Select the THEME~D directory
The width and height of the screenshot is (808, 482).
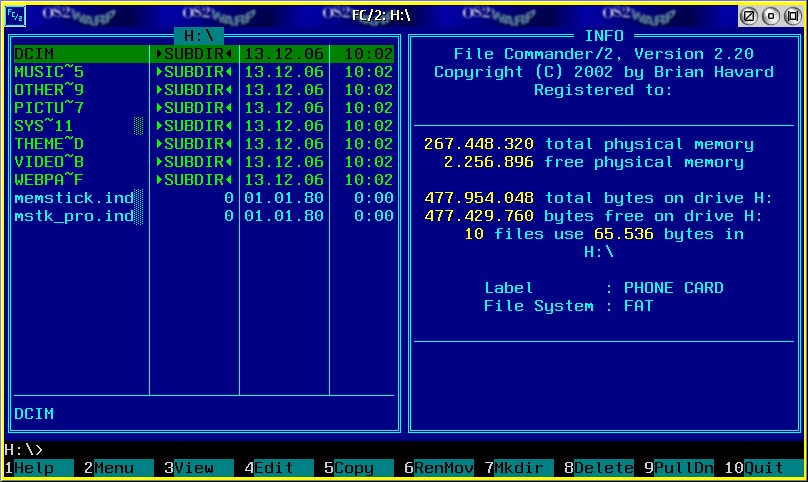[204, 144]
